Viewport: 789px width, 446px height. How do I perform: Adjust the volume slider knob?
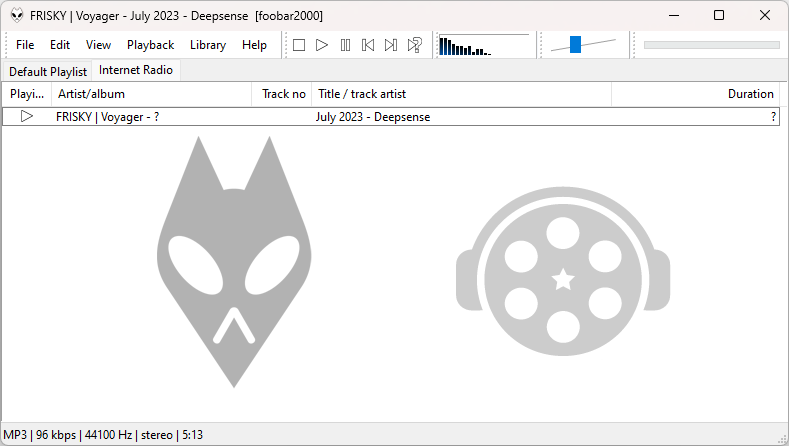[x=575, y=44]
